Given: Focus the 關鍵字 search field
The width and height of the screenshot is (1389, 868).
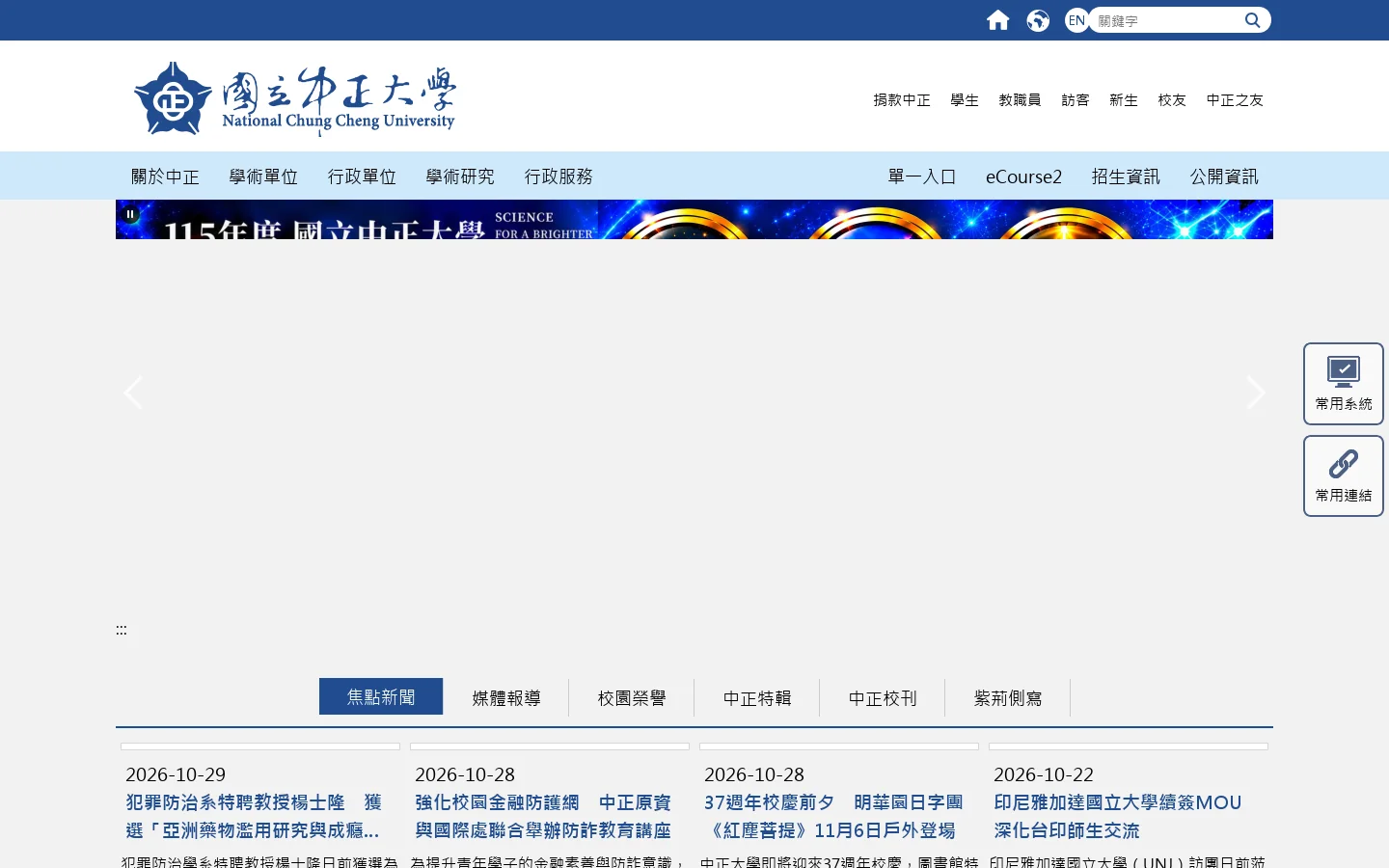Looking at the screenshot, I should coord(1167,20).
